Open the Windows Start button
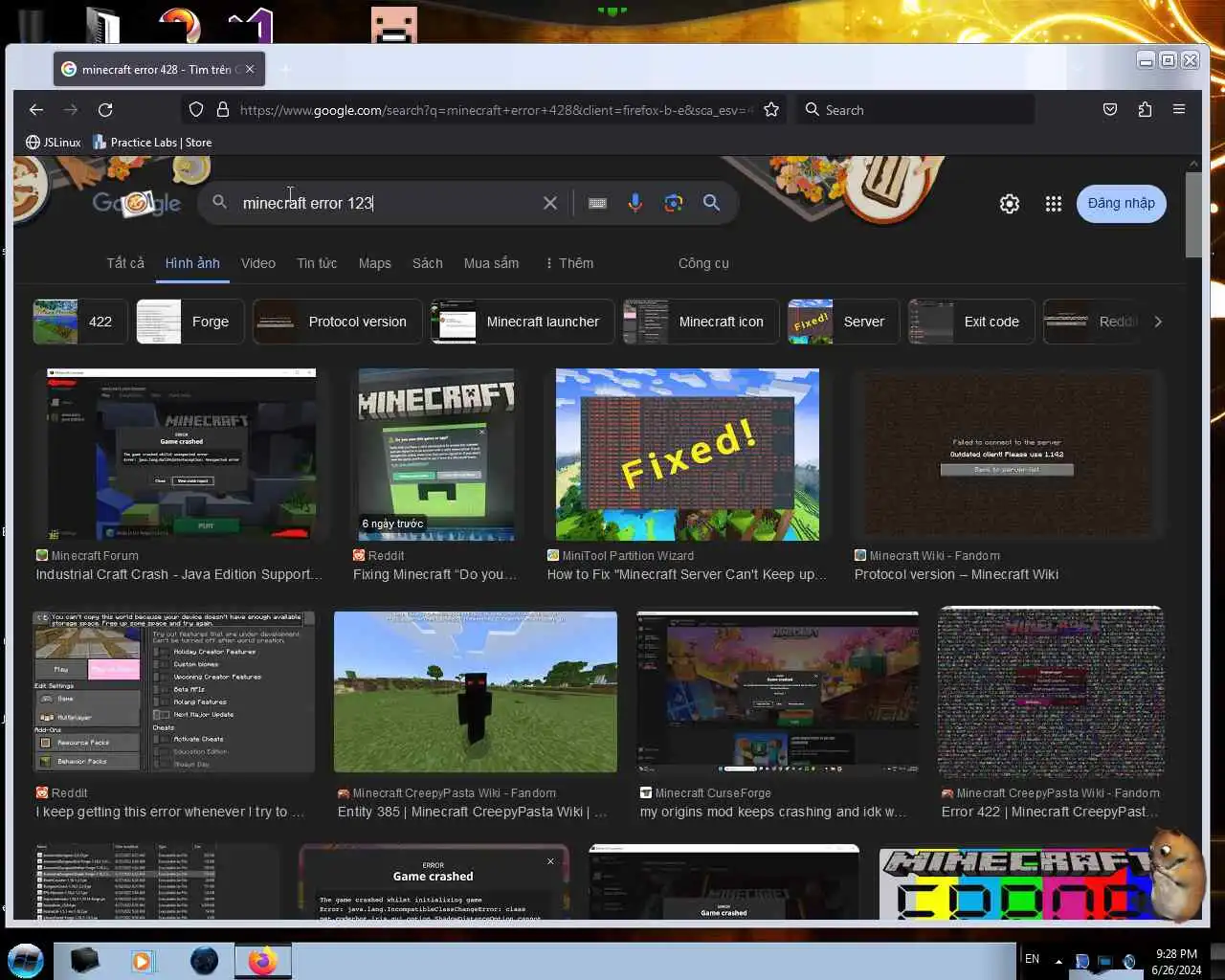The width and height of the screenshot is (1225, 980). tap(26, 960)
